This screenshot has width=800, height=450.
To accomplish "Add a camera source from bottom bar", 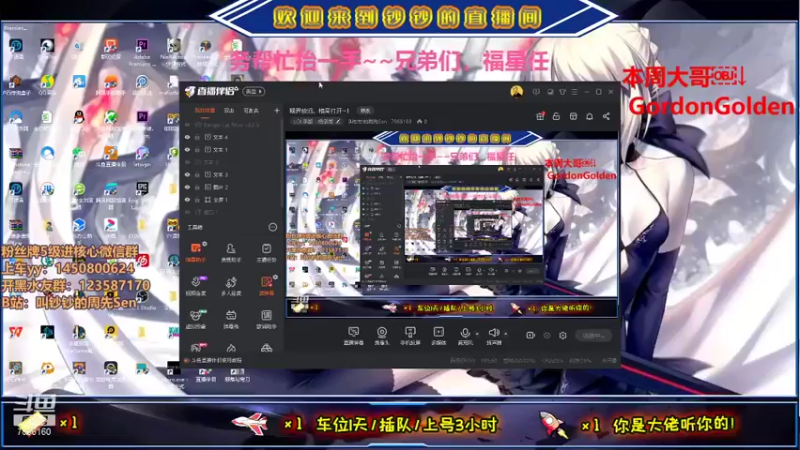I will pyautogui.click(x=382, y=336).
